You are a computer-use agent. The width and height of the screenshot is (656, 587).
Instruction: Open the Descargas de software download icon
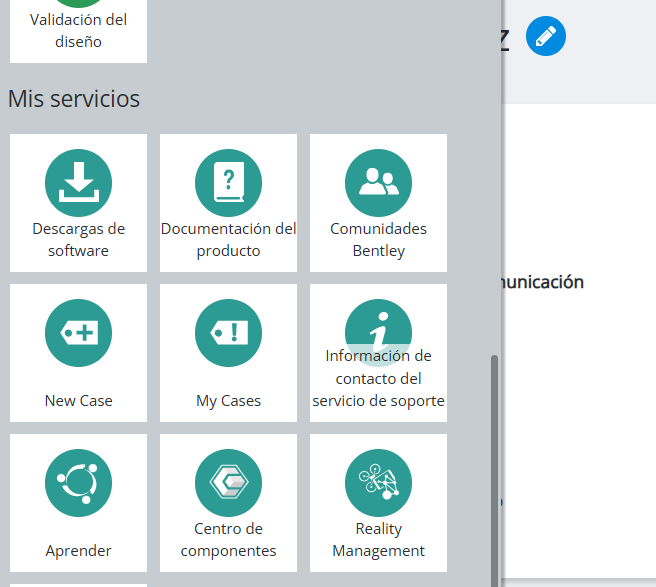coord(78,183)
